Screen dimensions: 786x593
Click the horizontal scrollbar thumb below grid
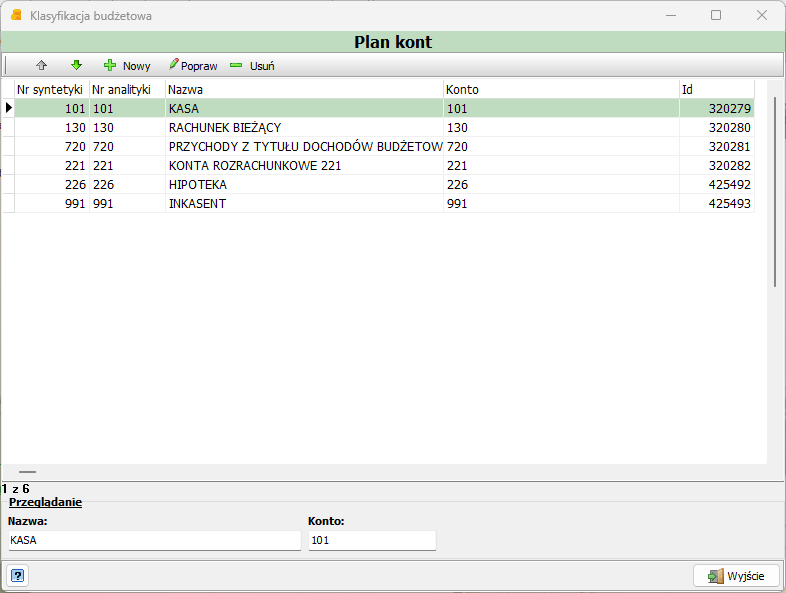tap(27, 472)
